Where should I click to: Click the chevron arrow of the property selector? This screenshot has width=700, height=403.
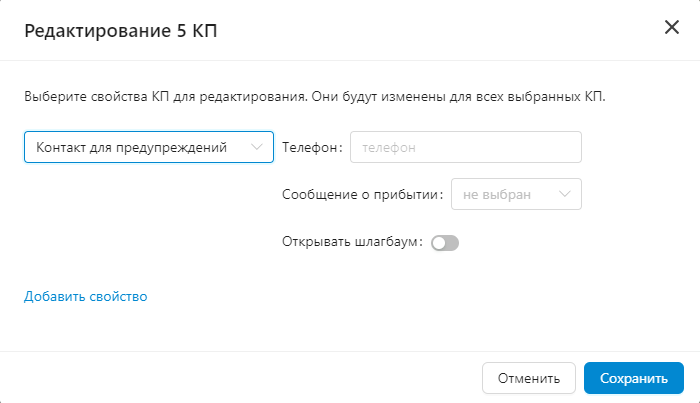[x=257, y=147]
